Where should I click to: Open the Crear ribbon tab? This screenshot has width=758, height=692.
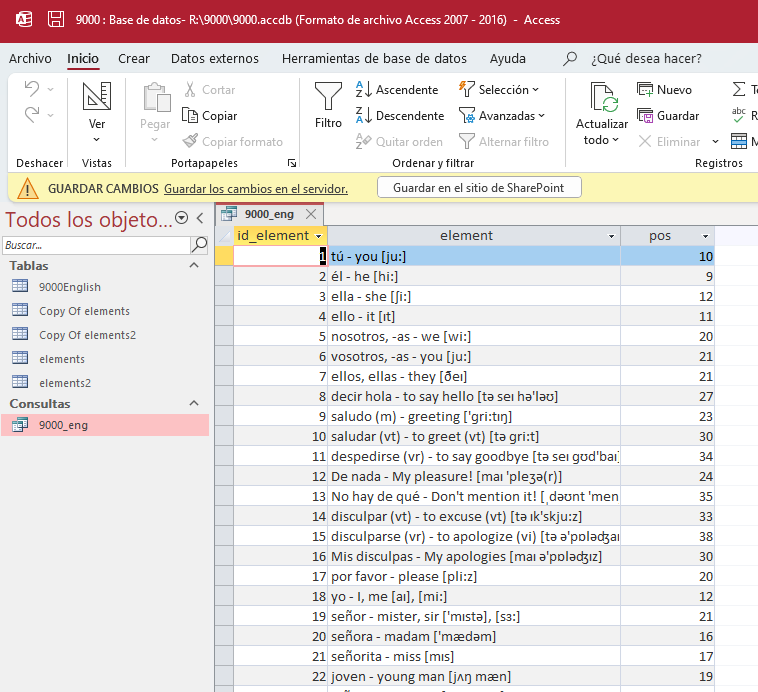[x=134, y=59]
